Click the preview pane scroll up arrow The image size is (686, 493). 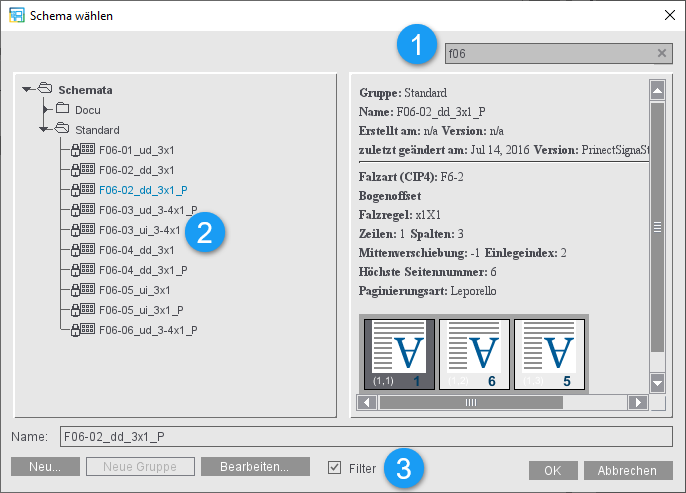657,91
